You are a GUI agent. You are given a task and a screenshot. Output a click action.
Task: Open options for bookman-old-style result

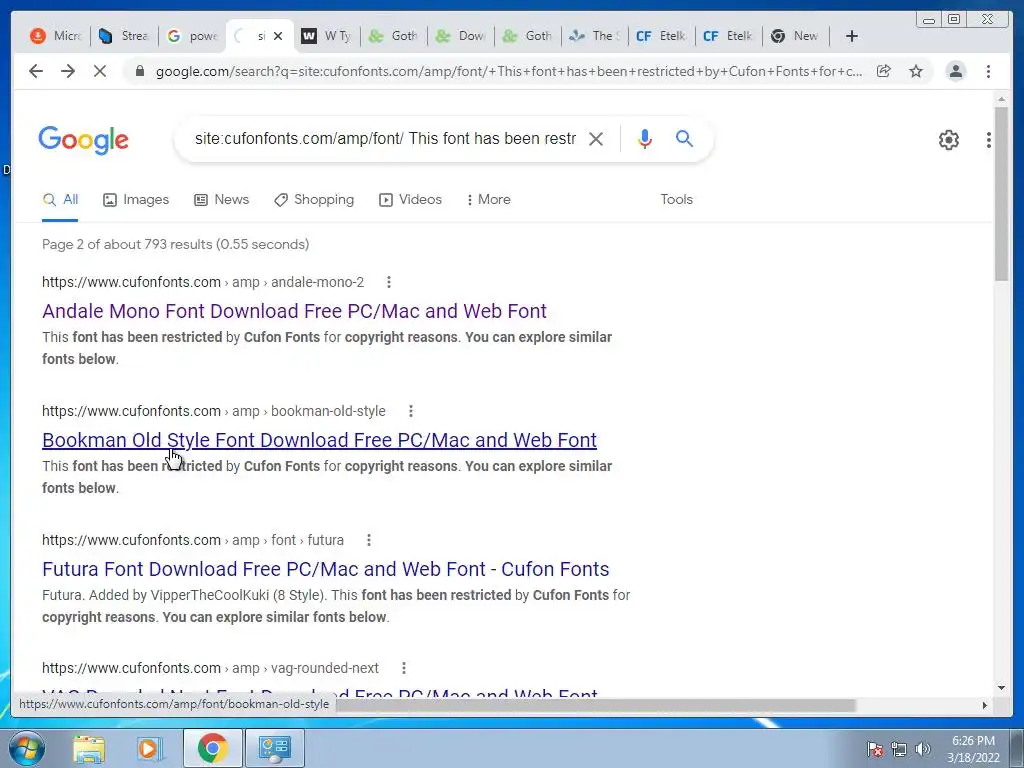coord(411,411)
